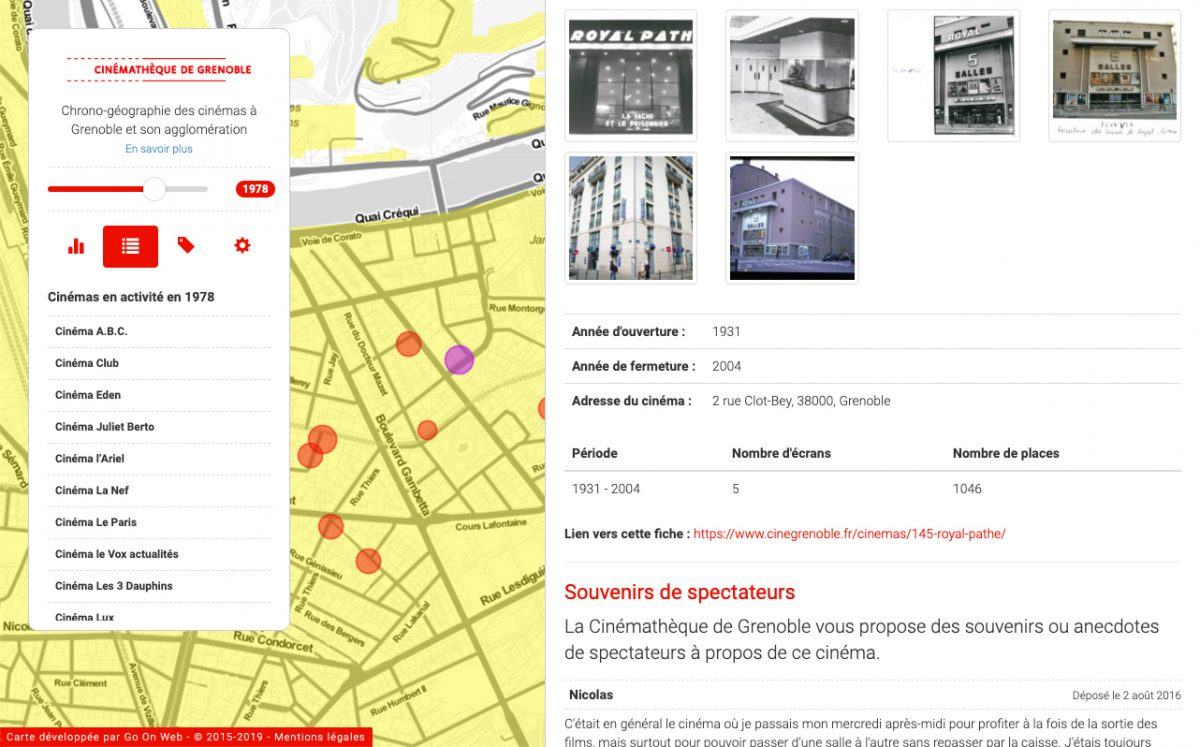Open the purple building exterior thumbnail
This screenshot has width=1200, height=747.
point(791,217)
